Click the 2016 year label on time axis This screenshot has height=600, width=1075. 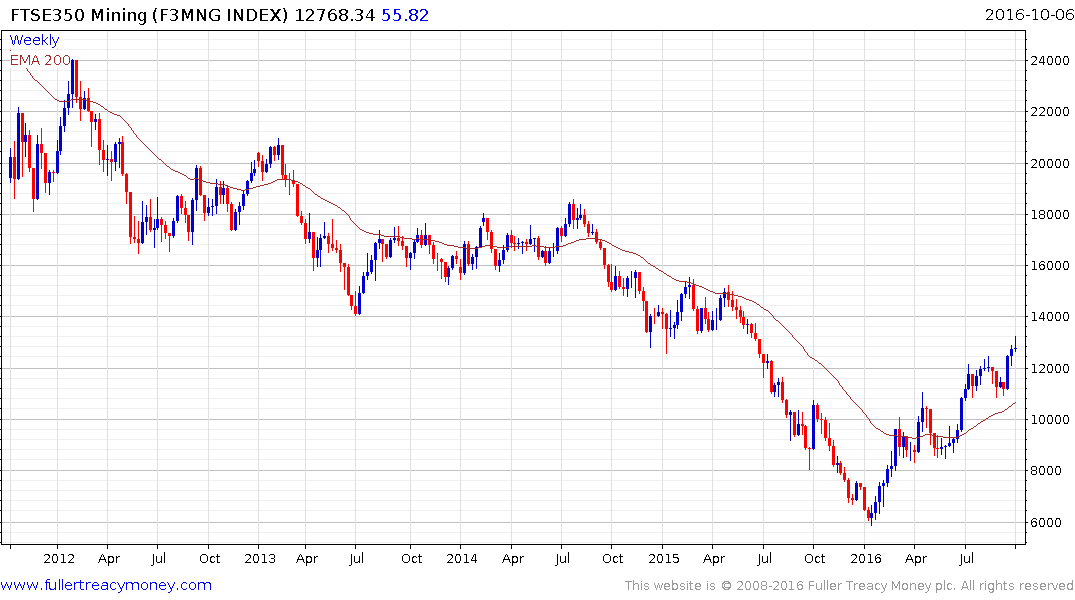click(865, 559)
